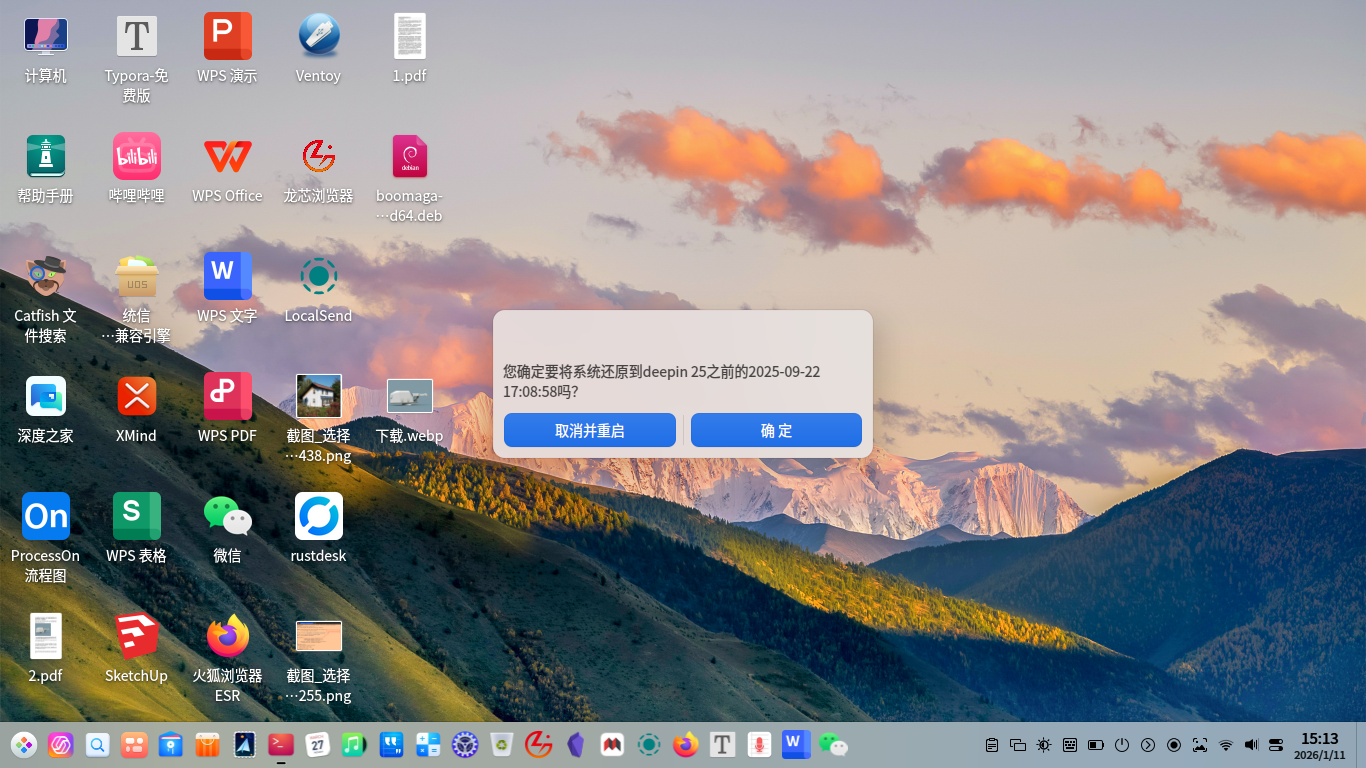Open the clipboard tray icon
The height and width of the screenshot is (768, 1366).
pos(992,745)
